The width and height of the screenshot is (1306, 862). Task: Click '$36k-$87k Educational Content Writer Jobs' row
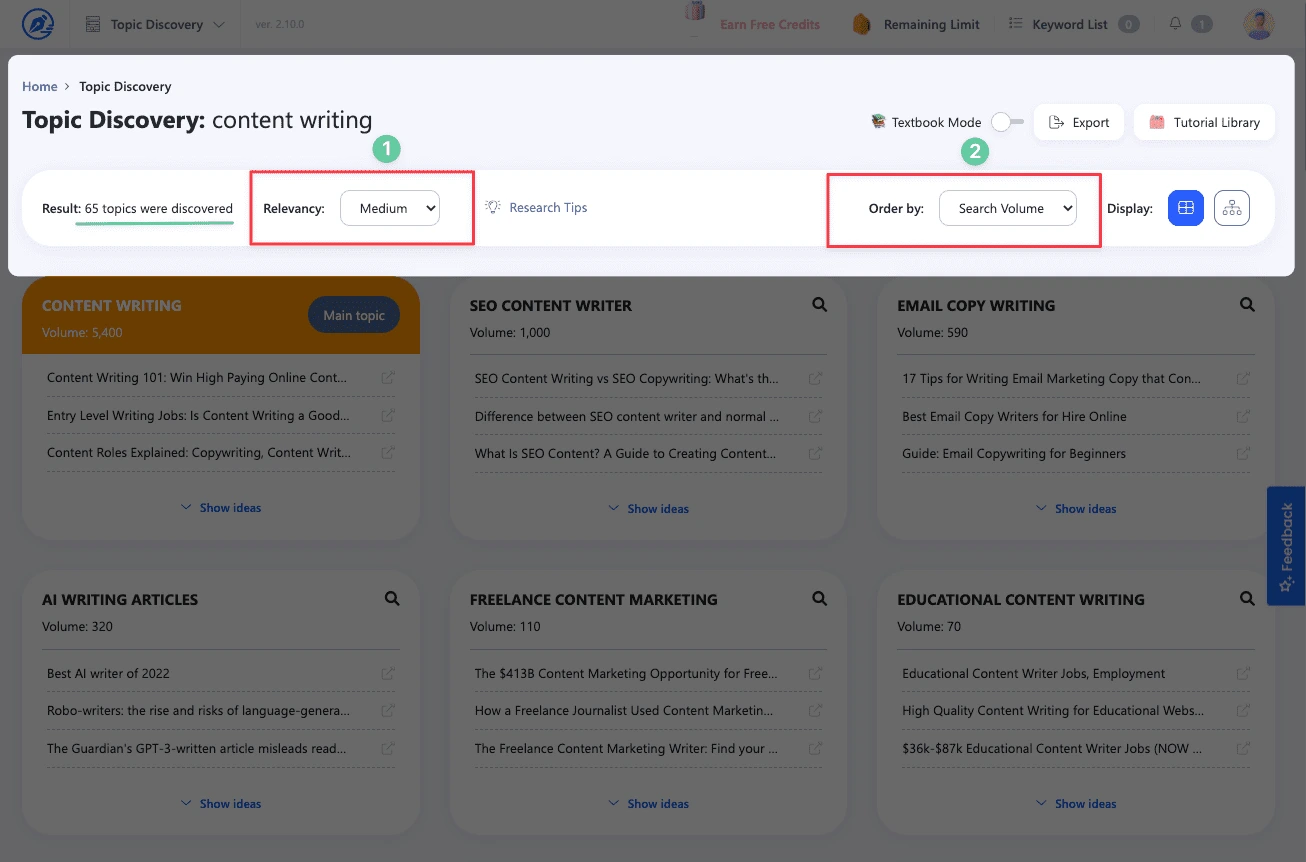tap(1076, 748)
